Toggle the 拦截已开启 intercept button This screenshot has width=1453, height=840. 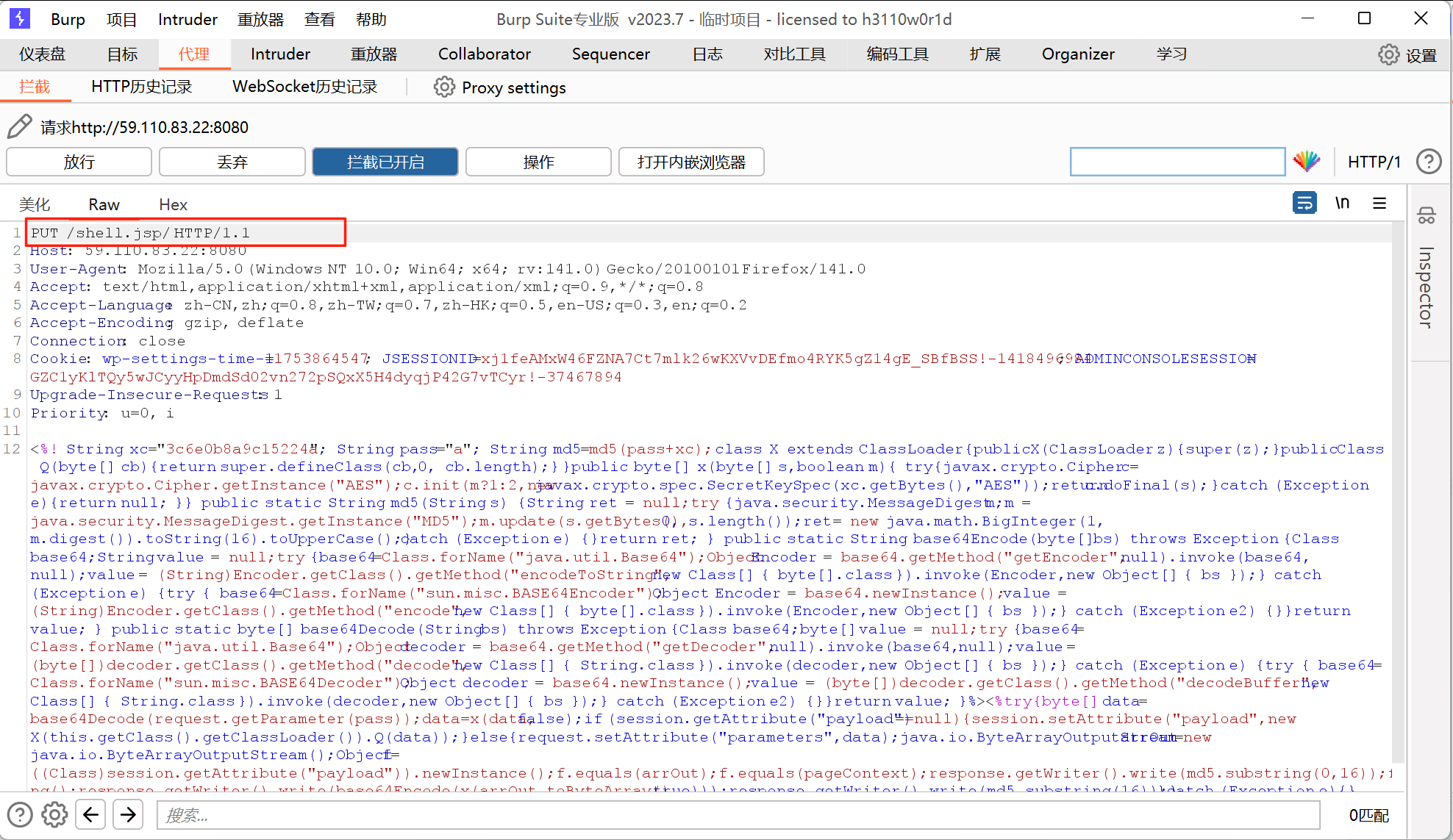pos(385,162)
